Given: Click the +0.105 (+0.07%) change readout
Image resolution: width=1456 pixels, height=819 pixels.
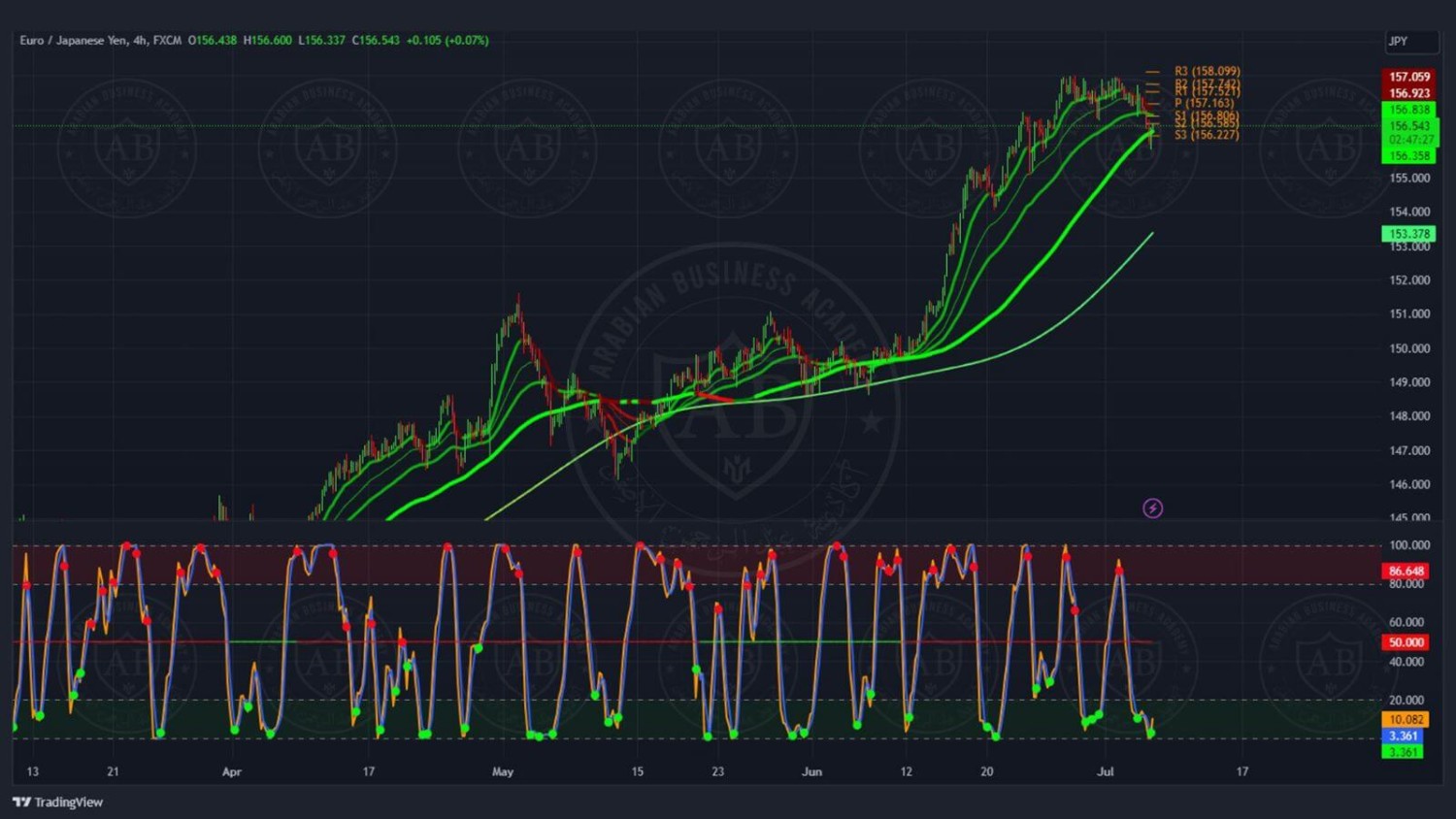Looking at the screenshot, I should click(447, 41).
